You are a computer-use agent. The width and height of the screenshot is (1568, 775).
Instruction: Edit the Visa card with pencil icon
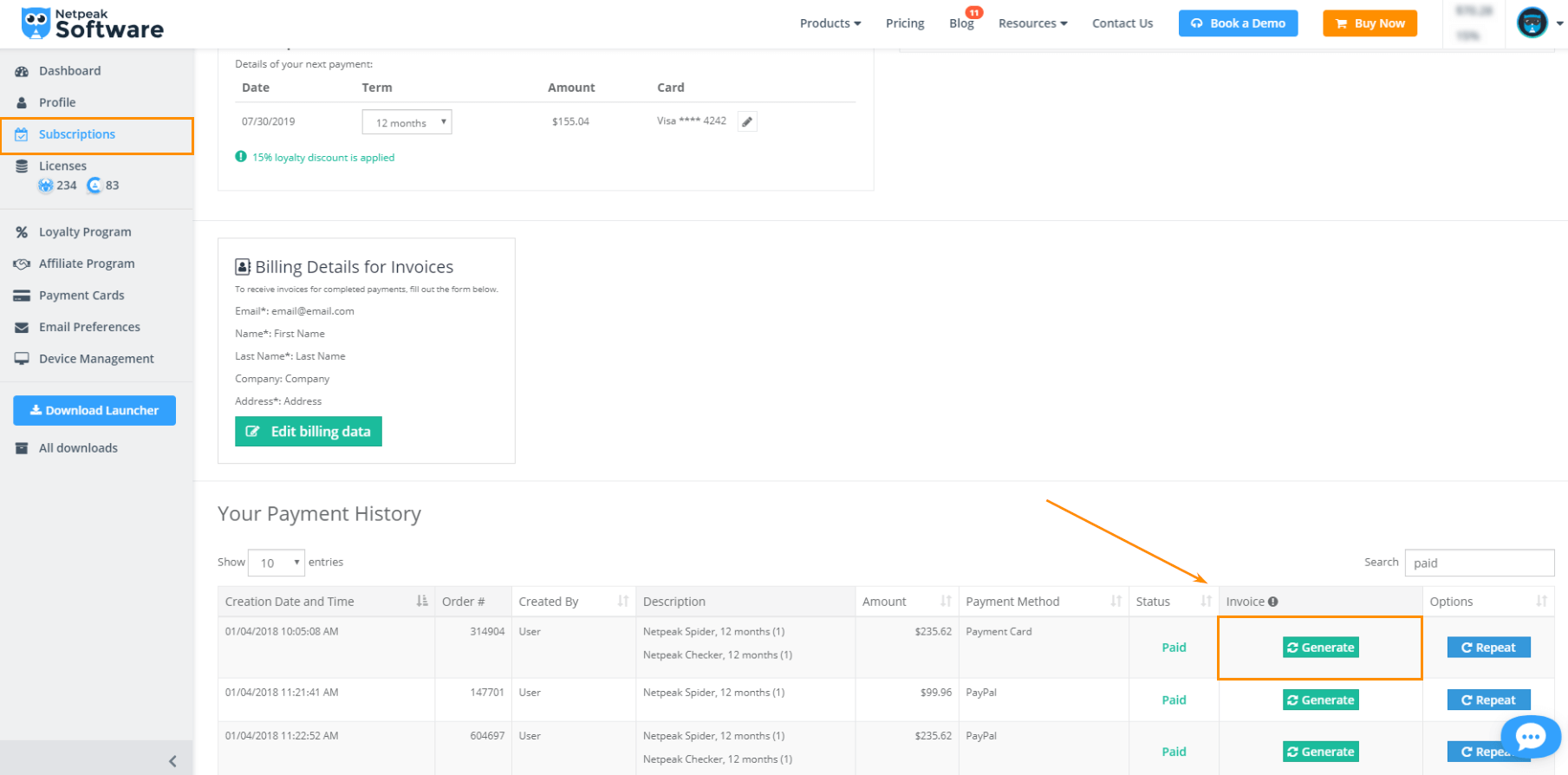[x=747, y=121]
